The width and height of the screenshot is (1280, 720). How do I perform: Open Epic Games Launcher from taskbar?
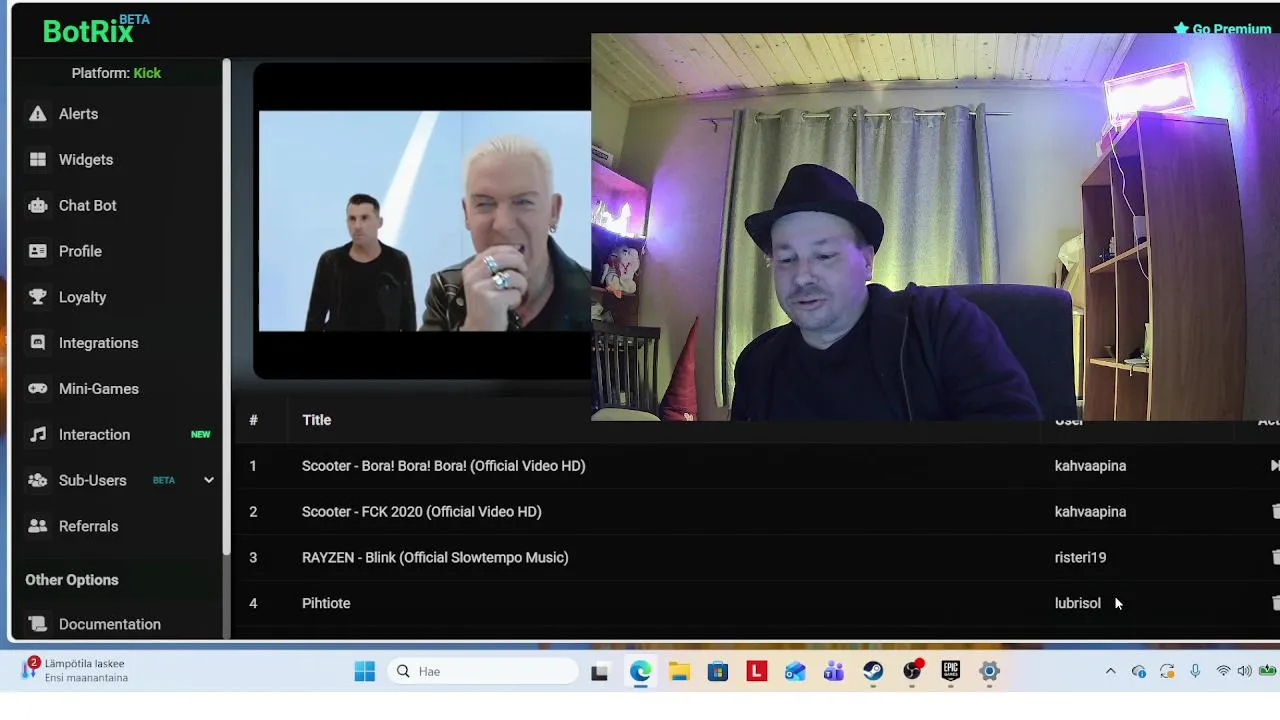950,671
